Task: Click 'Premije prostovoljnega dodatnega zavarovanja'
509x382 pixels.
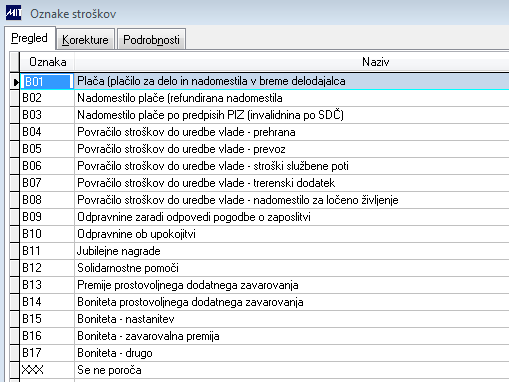Action: point(188,285)
